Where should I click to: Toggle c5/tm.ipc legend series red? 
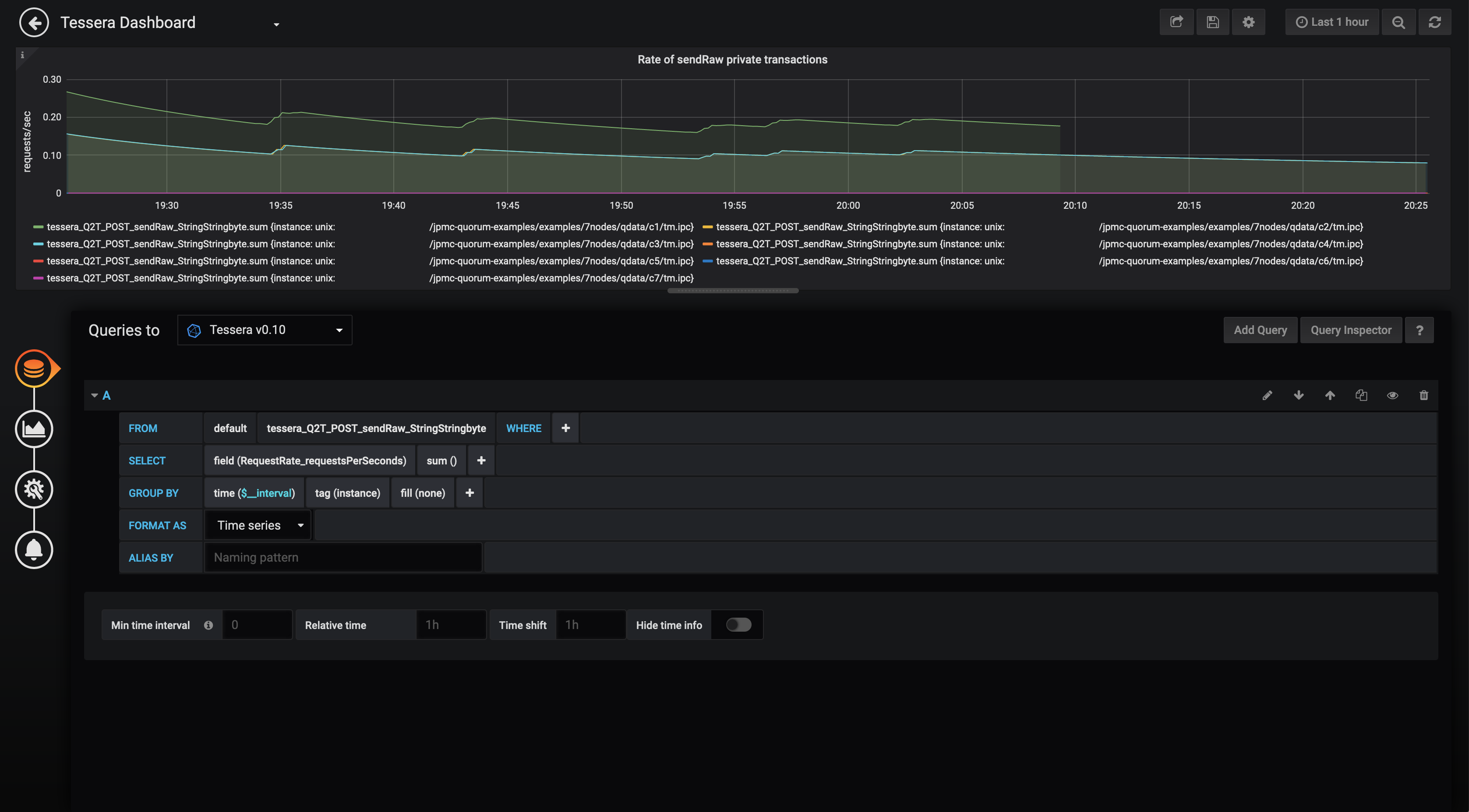click(364, 261)
